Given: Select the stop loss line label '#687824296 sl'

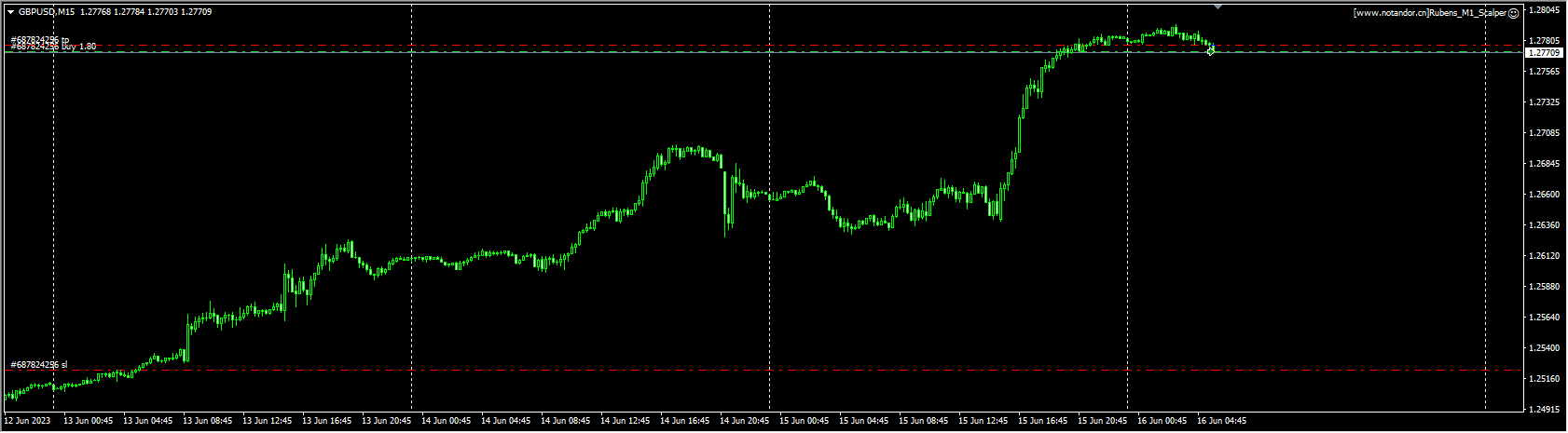Looking at the screenshot, I should pos(39,365).
